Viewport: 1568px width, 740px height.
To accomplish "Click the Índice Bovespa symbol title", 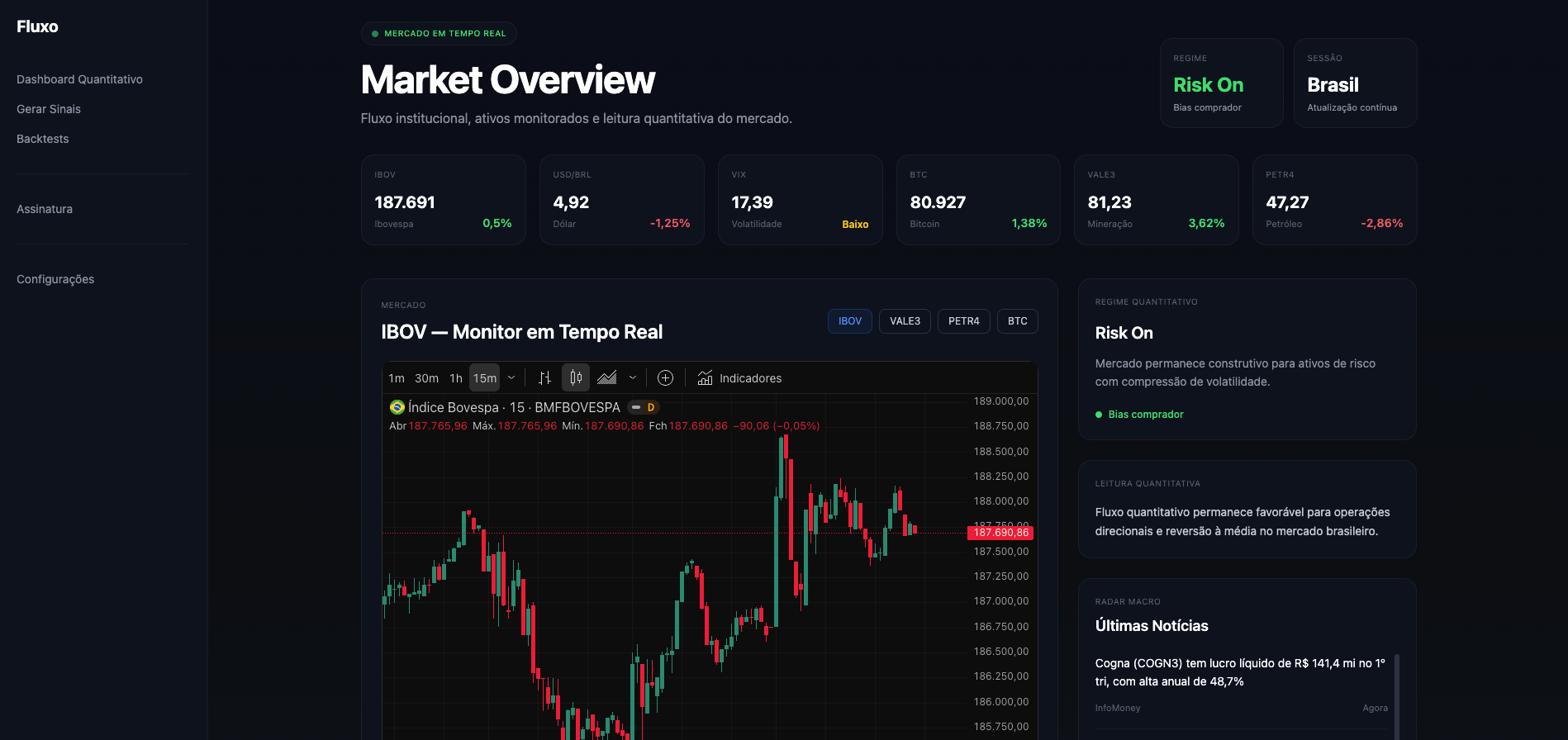I will [514, 407].
